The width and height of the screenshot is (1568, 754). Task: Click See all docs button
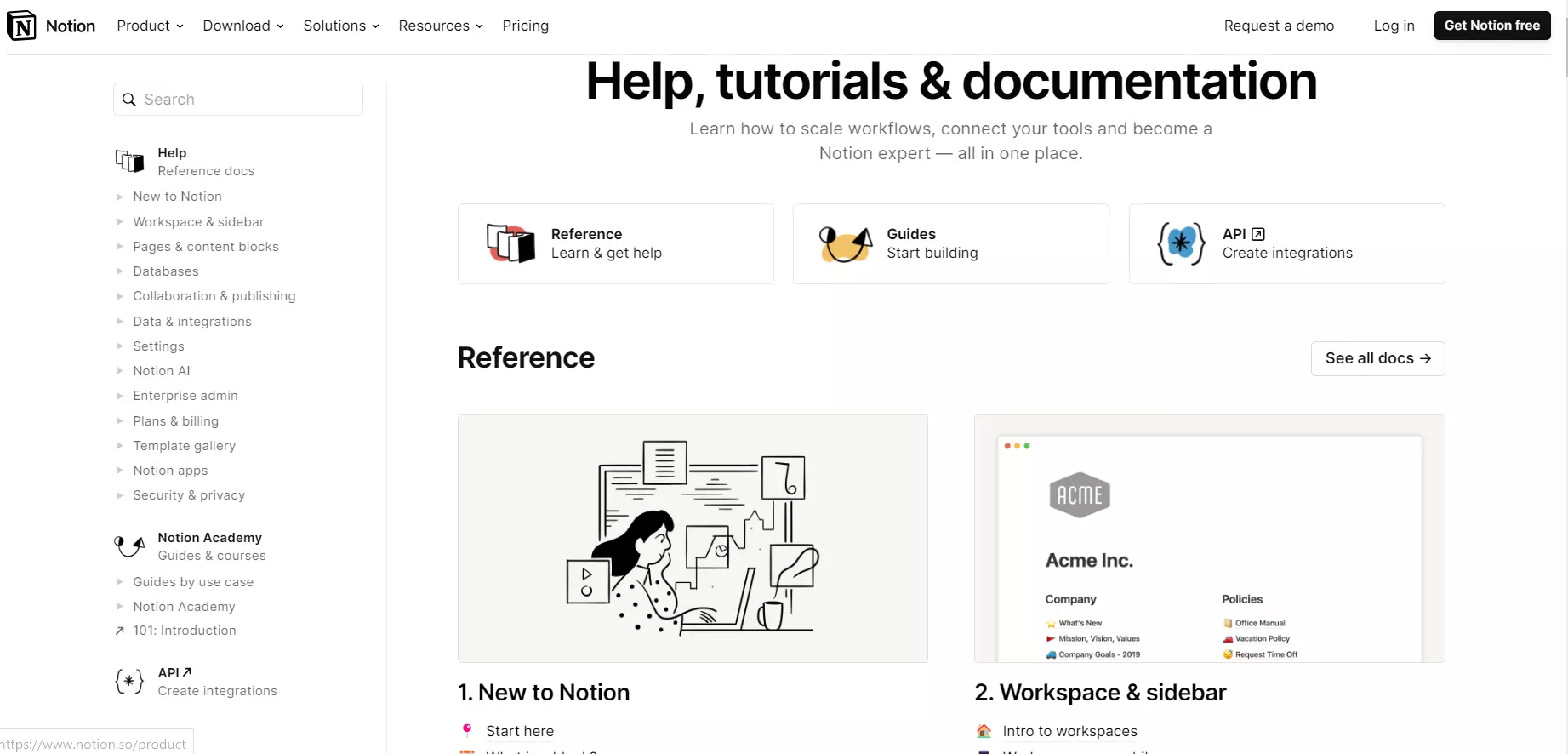[1377, 358]
